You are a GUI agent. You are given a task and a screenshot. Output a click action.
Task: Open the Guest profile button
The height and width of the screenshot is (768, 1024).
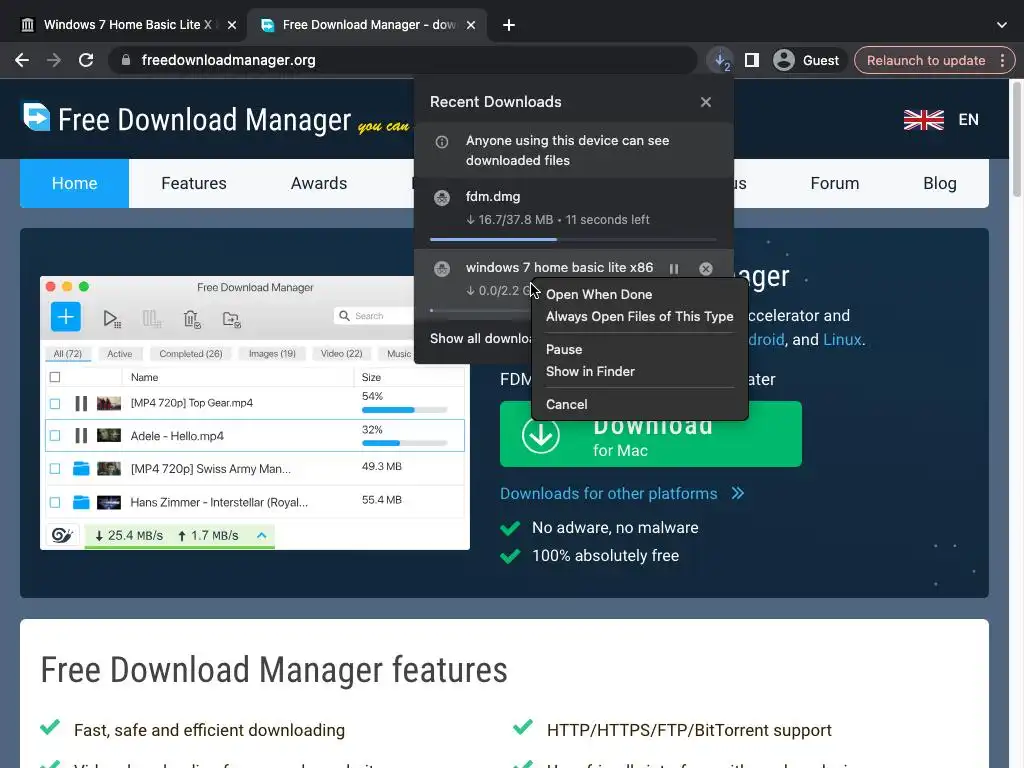point(807,60)
